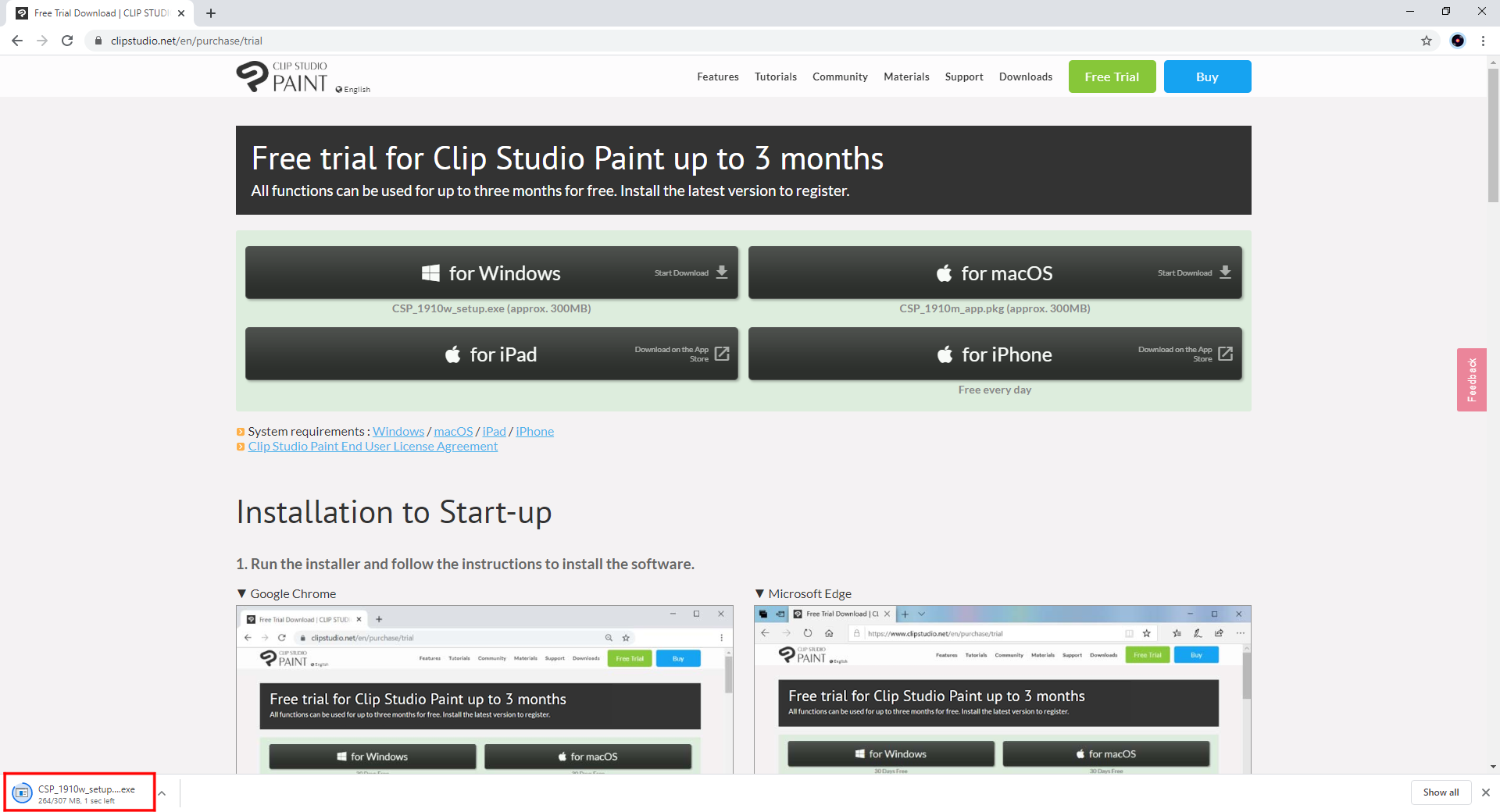Viewport: 1500px width, 812px height.
Task: Bookmark this page with the star icon
Action: (1426, 41)
